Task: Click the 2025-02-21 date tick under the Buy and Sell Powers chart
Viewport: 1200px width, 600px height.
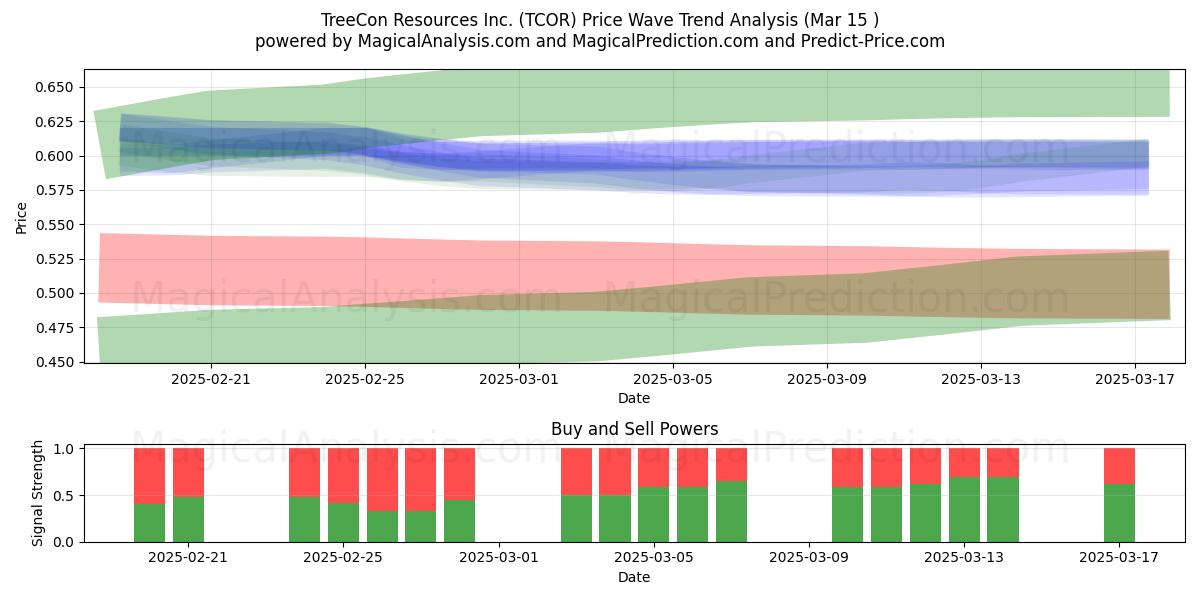Action: pos(188,558)
